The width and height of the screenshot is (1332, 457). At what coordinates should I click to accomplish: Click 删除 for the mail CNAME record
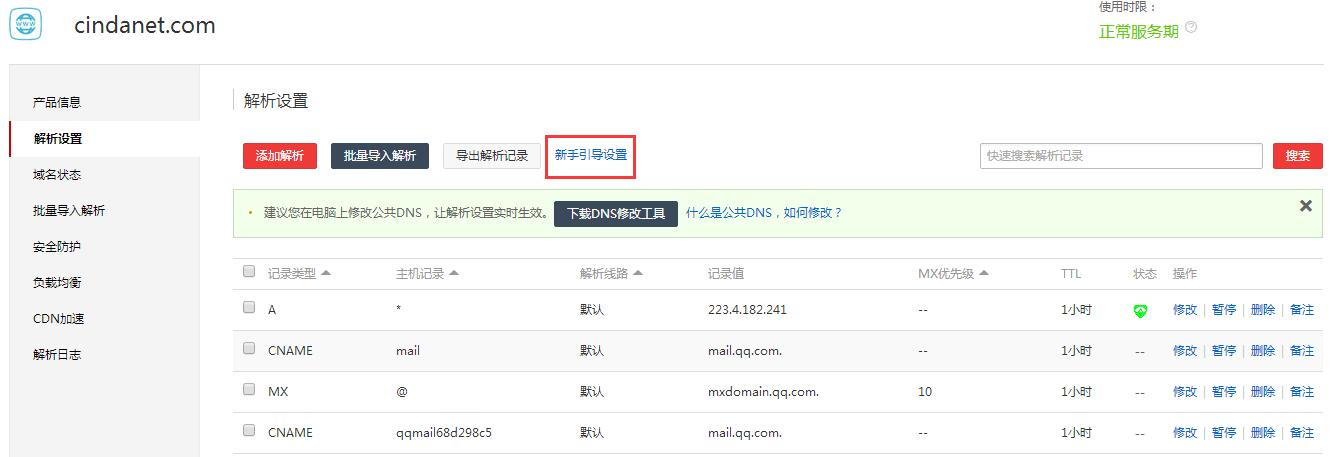(1263, 351)
